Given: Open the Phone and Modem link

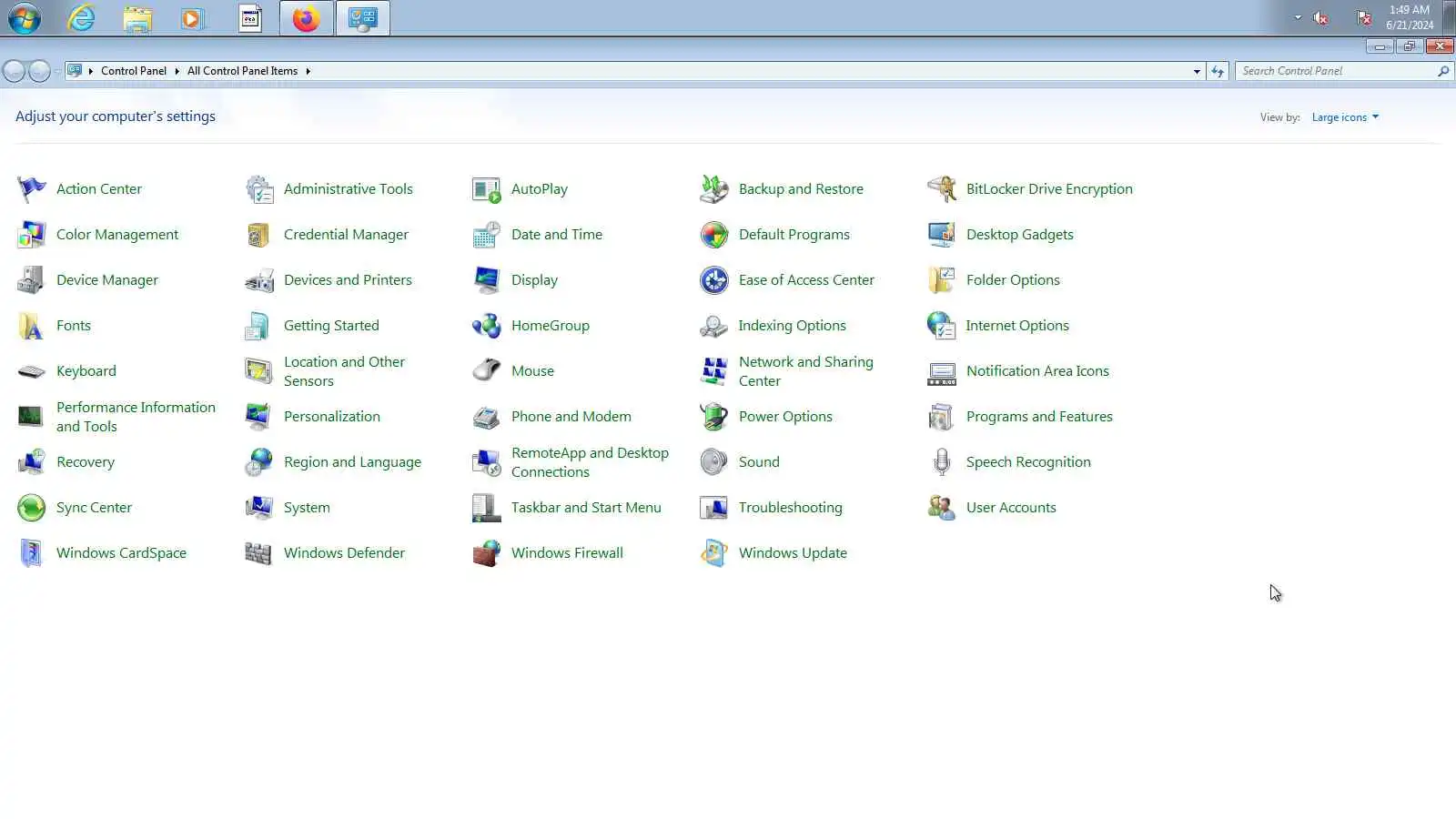Looking at the screenshot, I should coord(571,417).
